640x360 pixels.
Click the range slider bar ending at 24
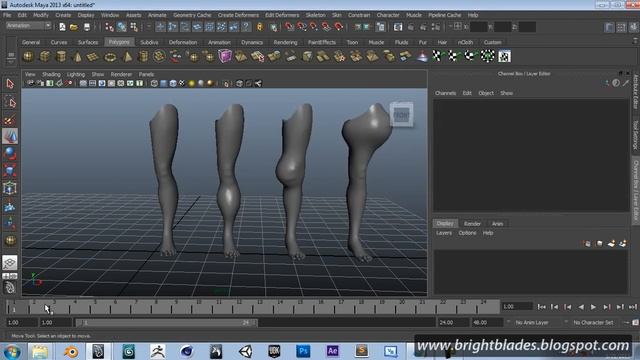[x=167, y=322]
